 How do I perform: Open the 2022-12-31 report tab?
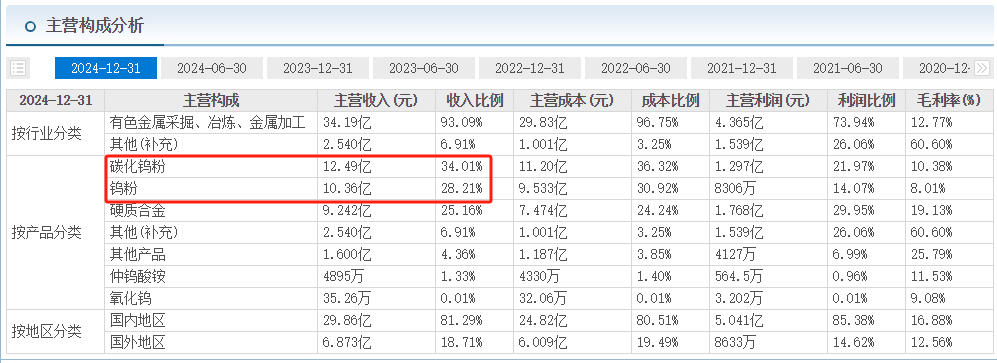(530, 68)
